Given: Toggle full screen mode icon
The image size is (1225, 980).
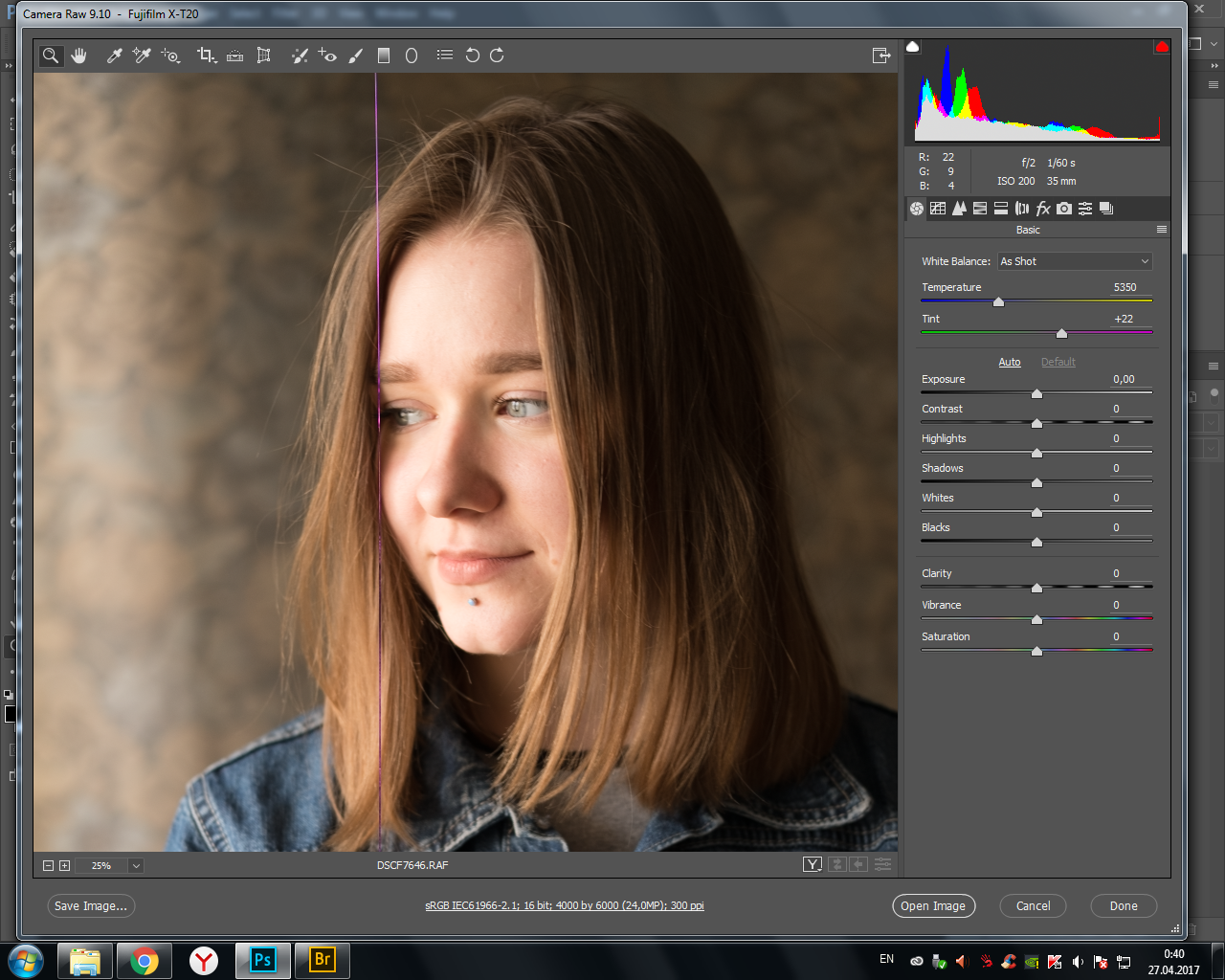Looking at the screenshot, I should coord(881,56).
